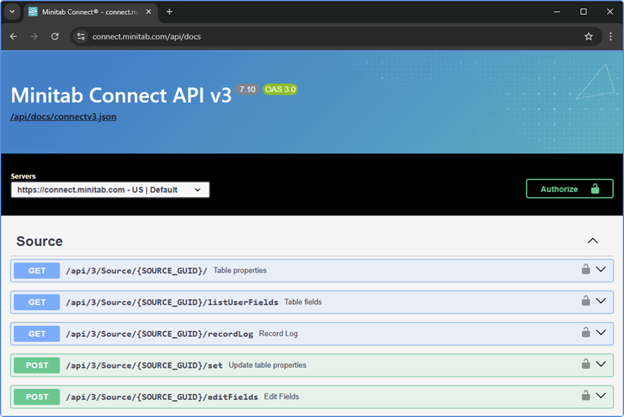Click the lock icon on editFields row
The image size is (624, 417).
click(586, 397)
